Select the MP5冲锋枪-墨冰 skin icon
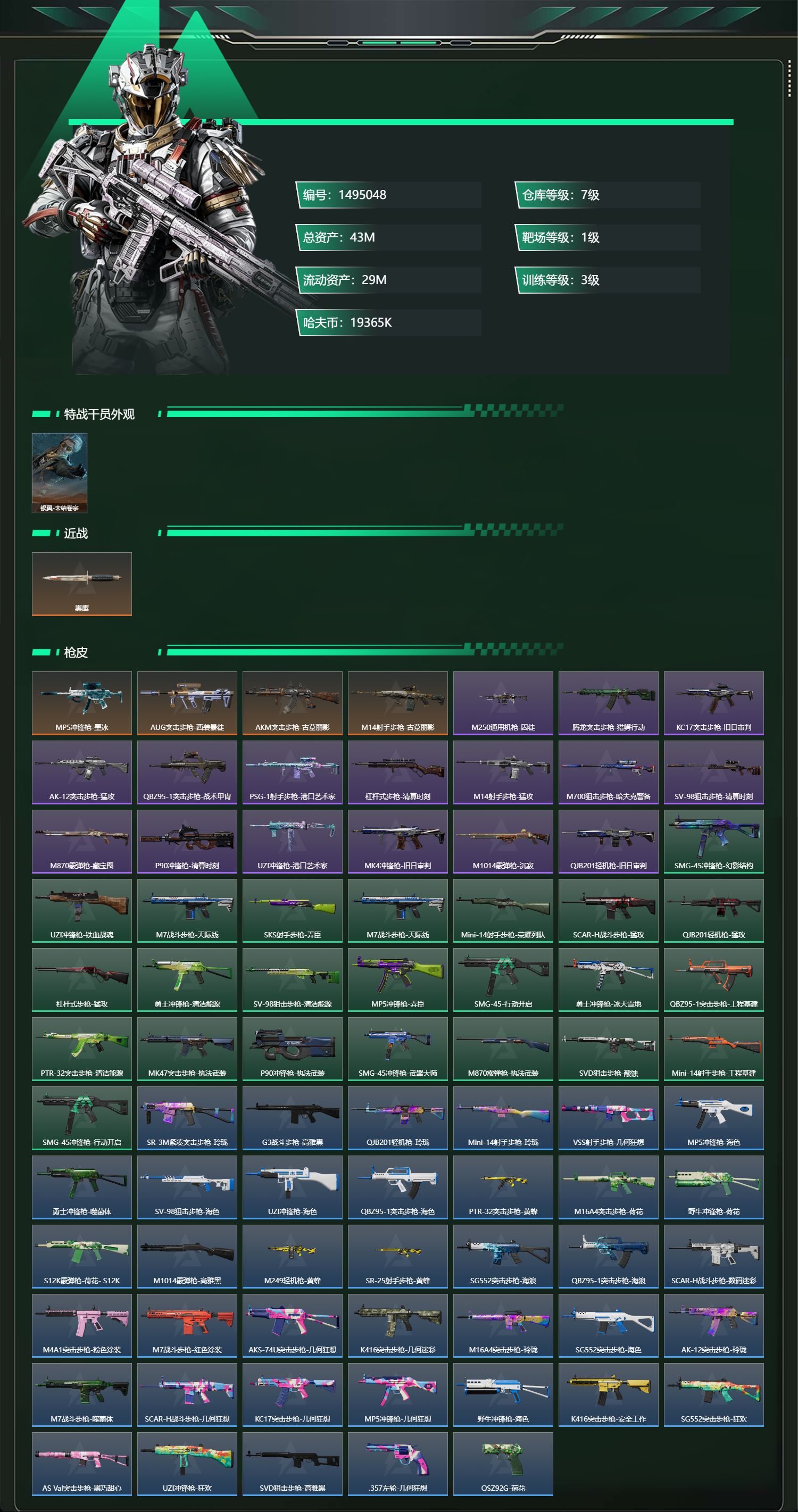This screenshot has width=798, height=1512. click(x=81, y=703)
